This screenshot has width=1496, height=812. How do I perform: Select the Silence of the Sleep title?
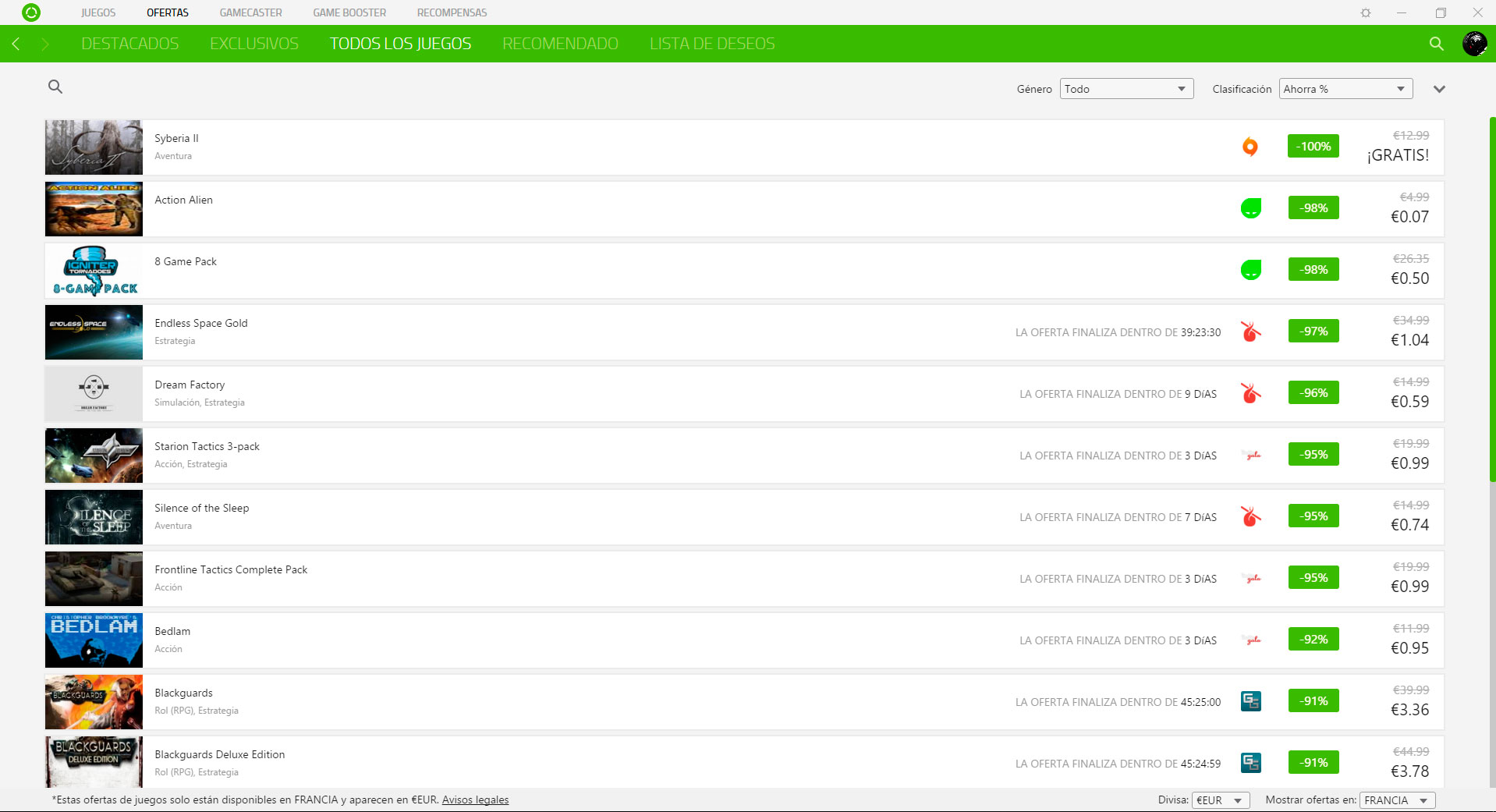coord(202,508)
